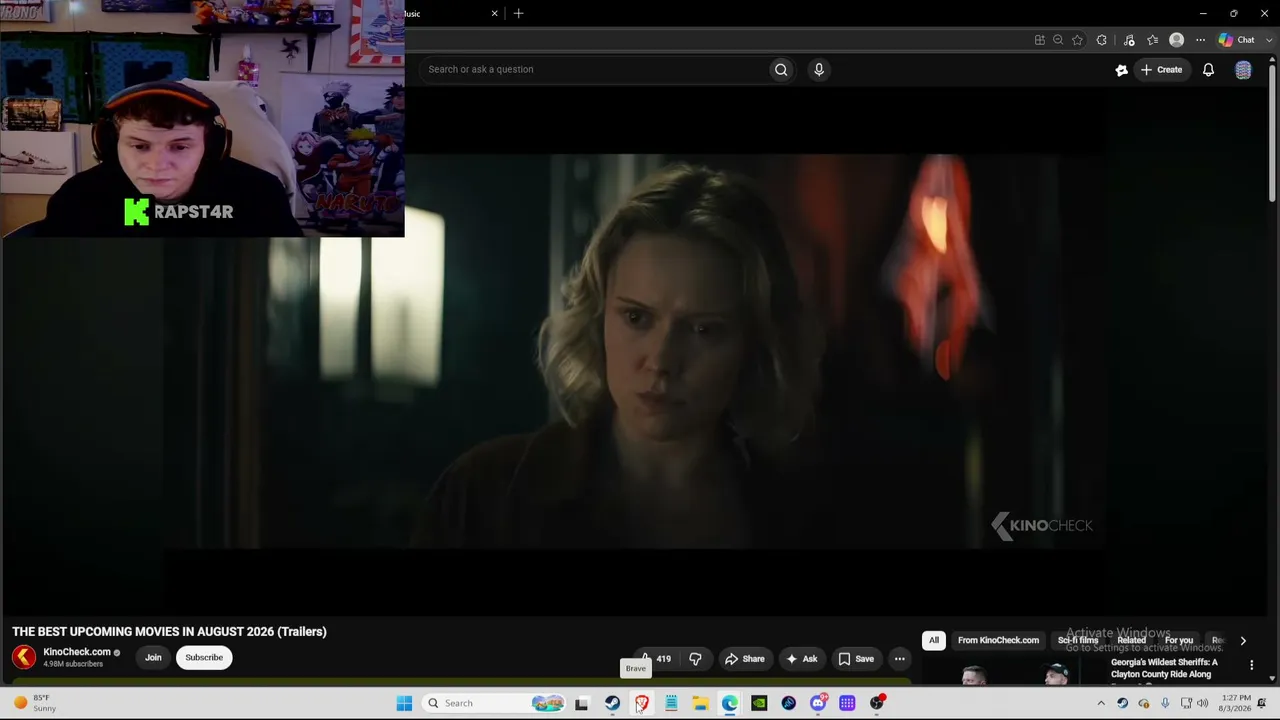Open the media control music icon
The image size is (1280, 720).
(1129, 40)
